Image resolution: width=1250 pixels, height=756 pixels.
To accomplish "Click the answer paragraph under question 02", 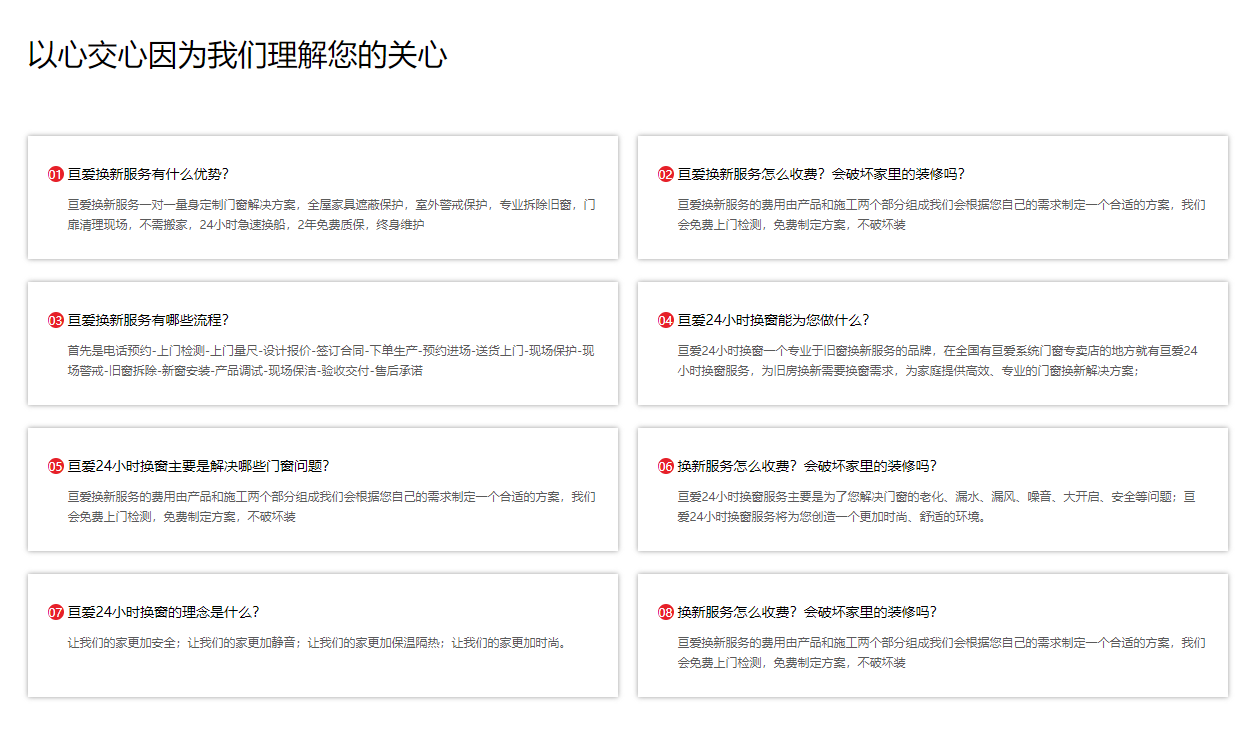I will tap(942, 215).
